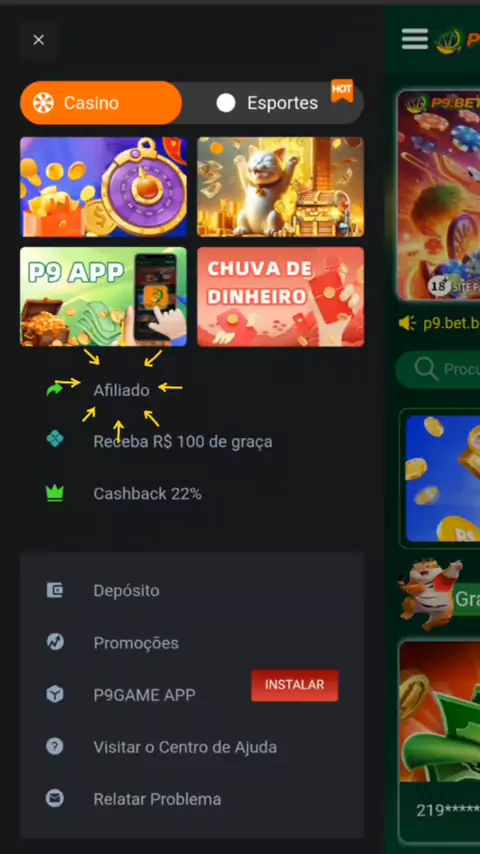The width and height of the screenshot is (480, 854).
Task: Close the side menu with X icon
Action: click(38, 40)
